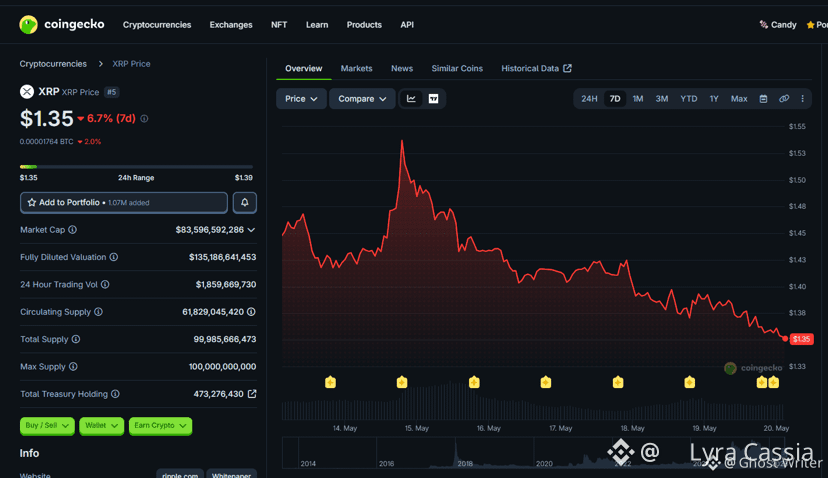
Task: Click the CoinGecko logo
Action: tap(61, 24)
